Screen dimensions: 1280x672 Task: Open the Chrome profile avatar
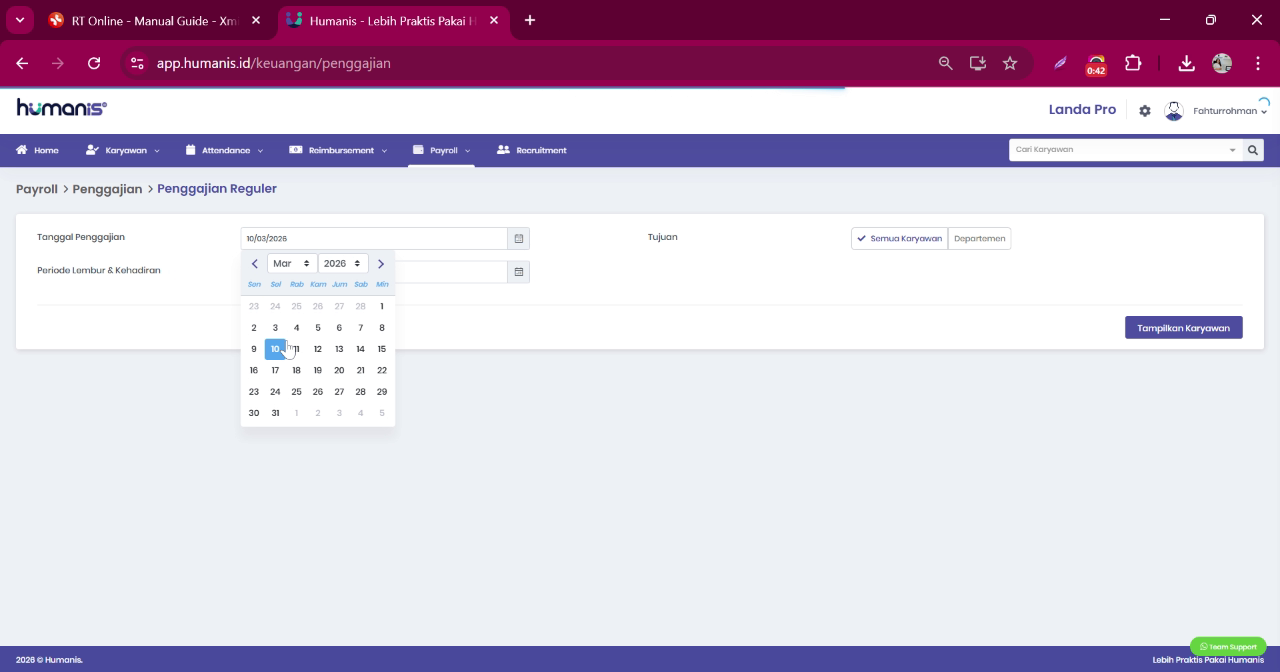[1222, 63]
